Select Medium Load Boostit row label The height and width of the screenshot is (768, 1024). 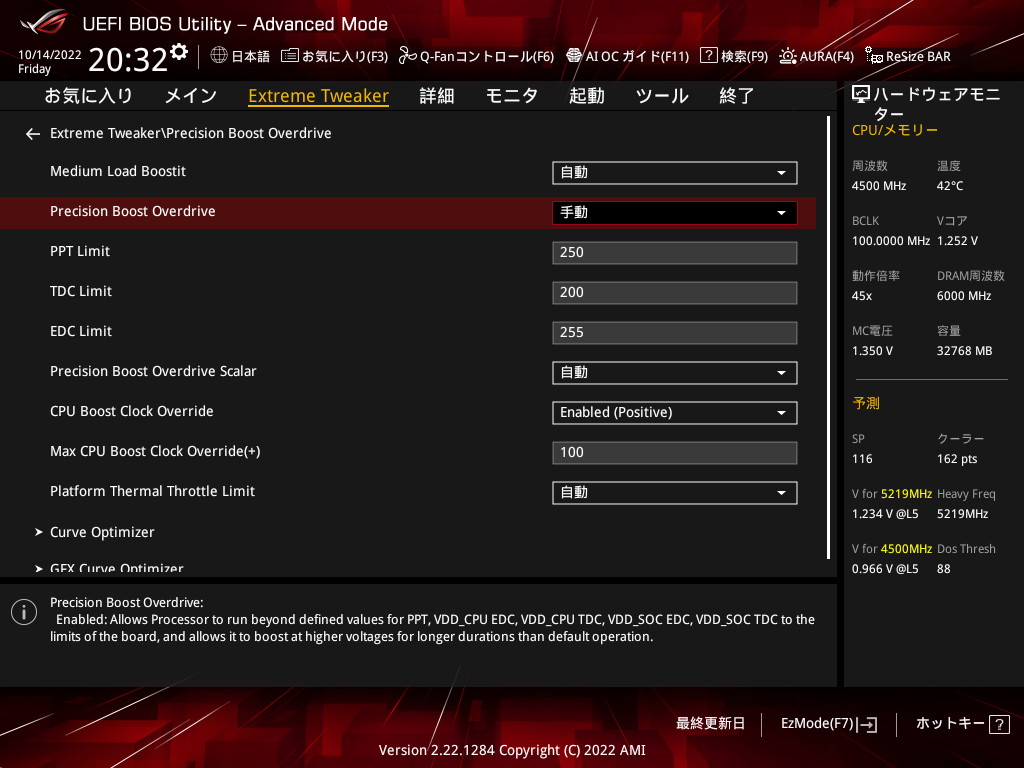pos(118,172)
